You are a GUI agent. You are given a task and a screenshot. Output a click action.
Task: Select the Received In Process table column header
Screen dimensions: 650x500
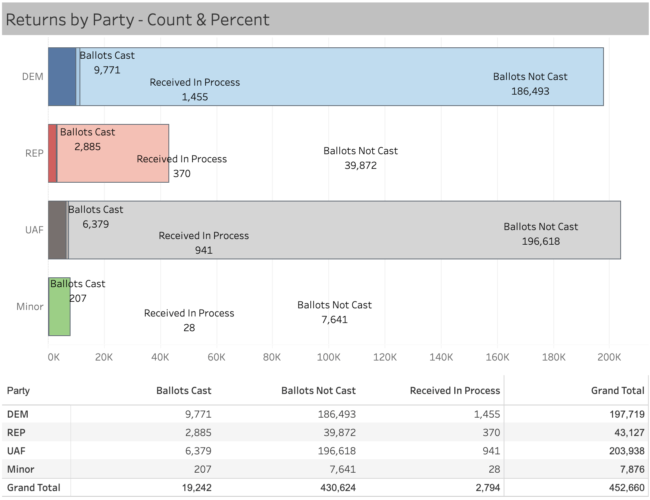point(455,390)
